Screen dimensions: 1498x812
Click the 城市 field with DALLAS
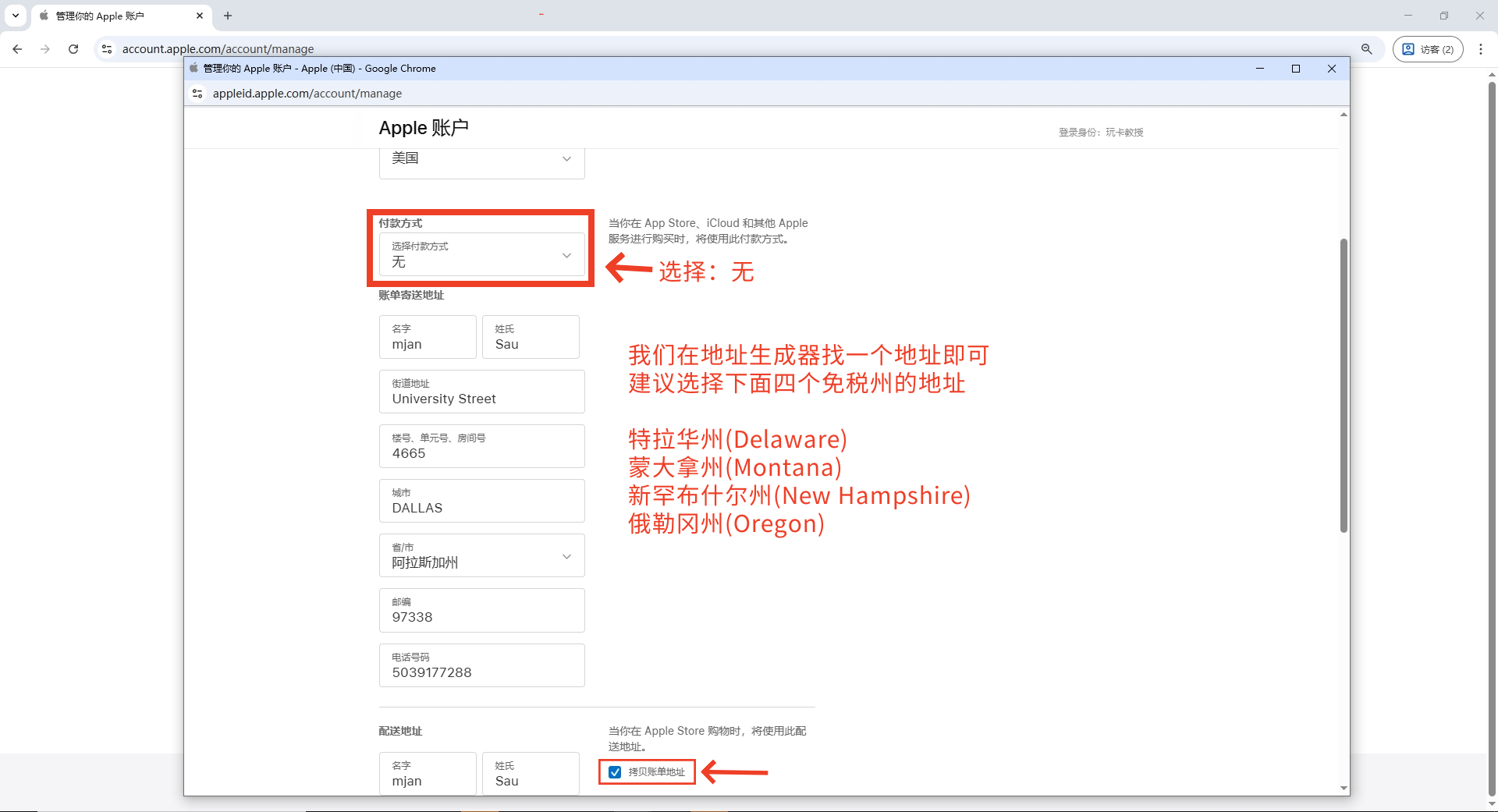482,501
